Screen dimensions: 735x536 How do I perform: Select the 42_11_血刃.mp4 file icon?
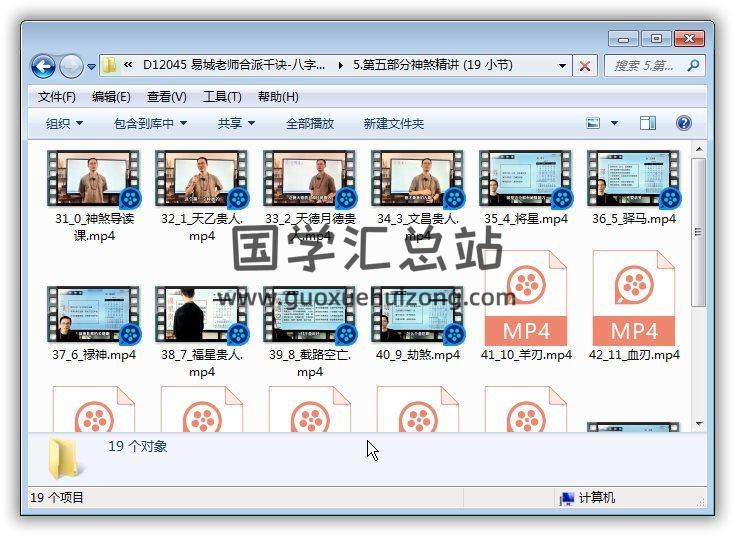pyautogui.click(x=634, y=299)
